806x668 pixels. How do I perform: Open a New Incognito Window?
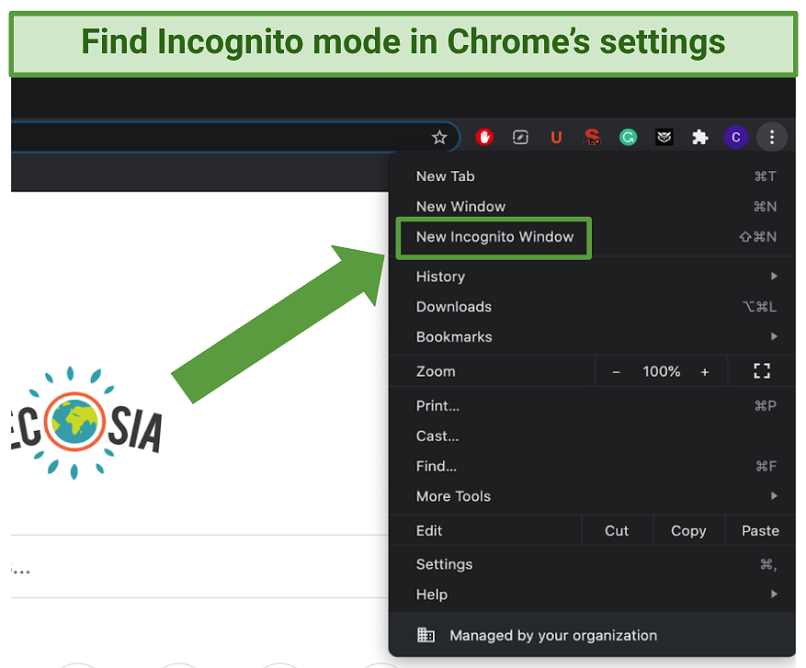pyautogui.click(x=592, y=237)
